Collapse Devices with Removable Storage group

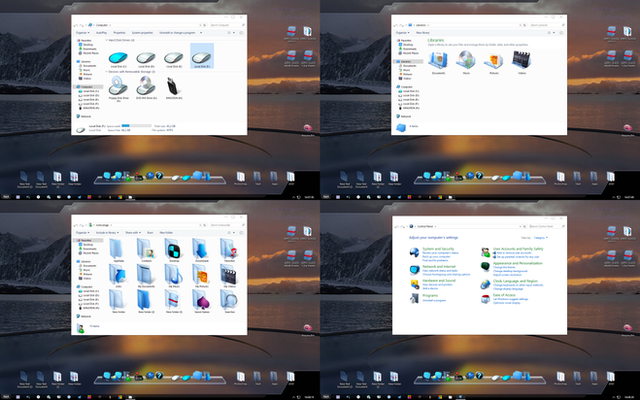click(107, 72)
